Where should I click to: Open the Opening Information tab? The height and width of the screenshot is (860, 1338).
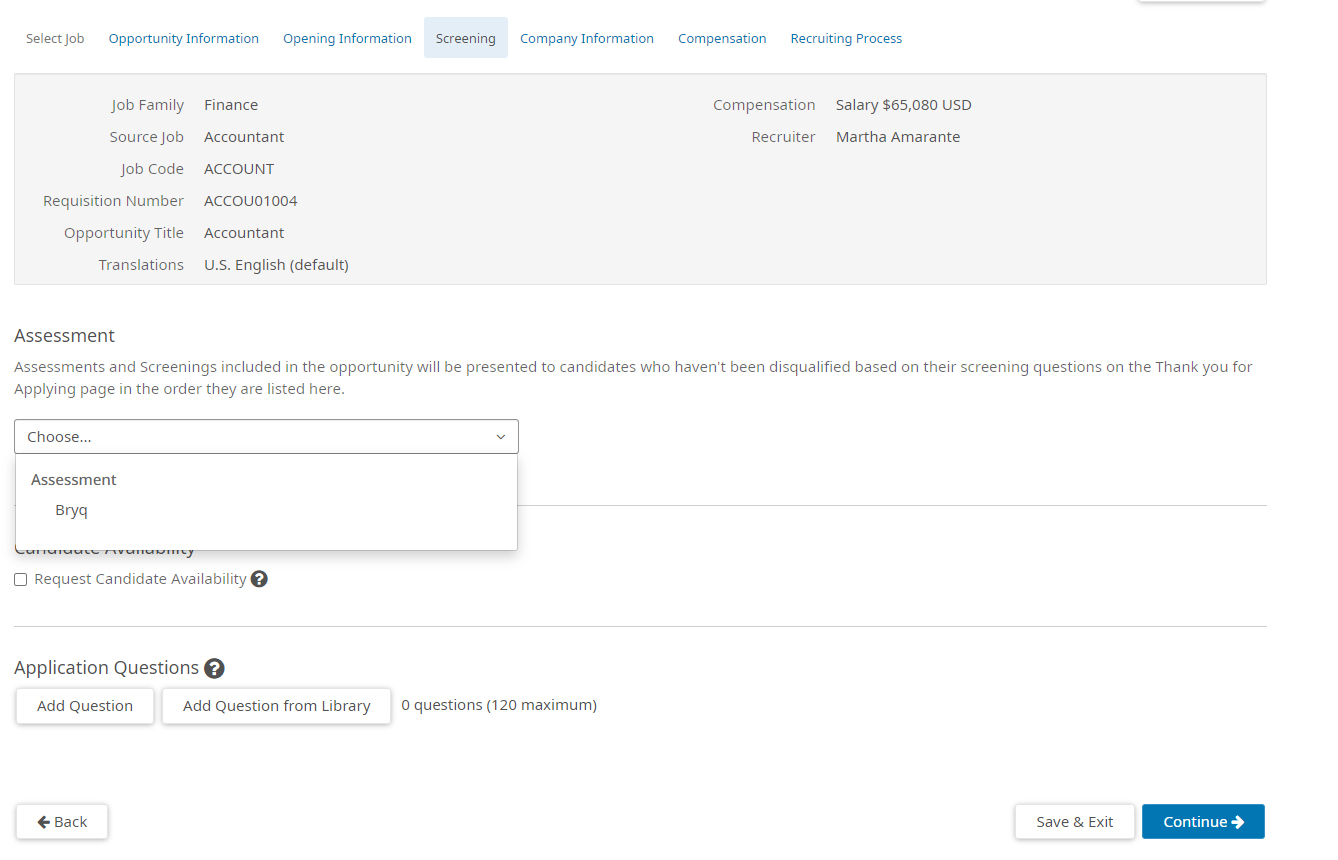point(347,38)
